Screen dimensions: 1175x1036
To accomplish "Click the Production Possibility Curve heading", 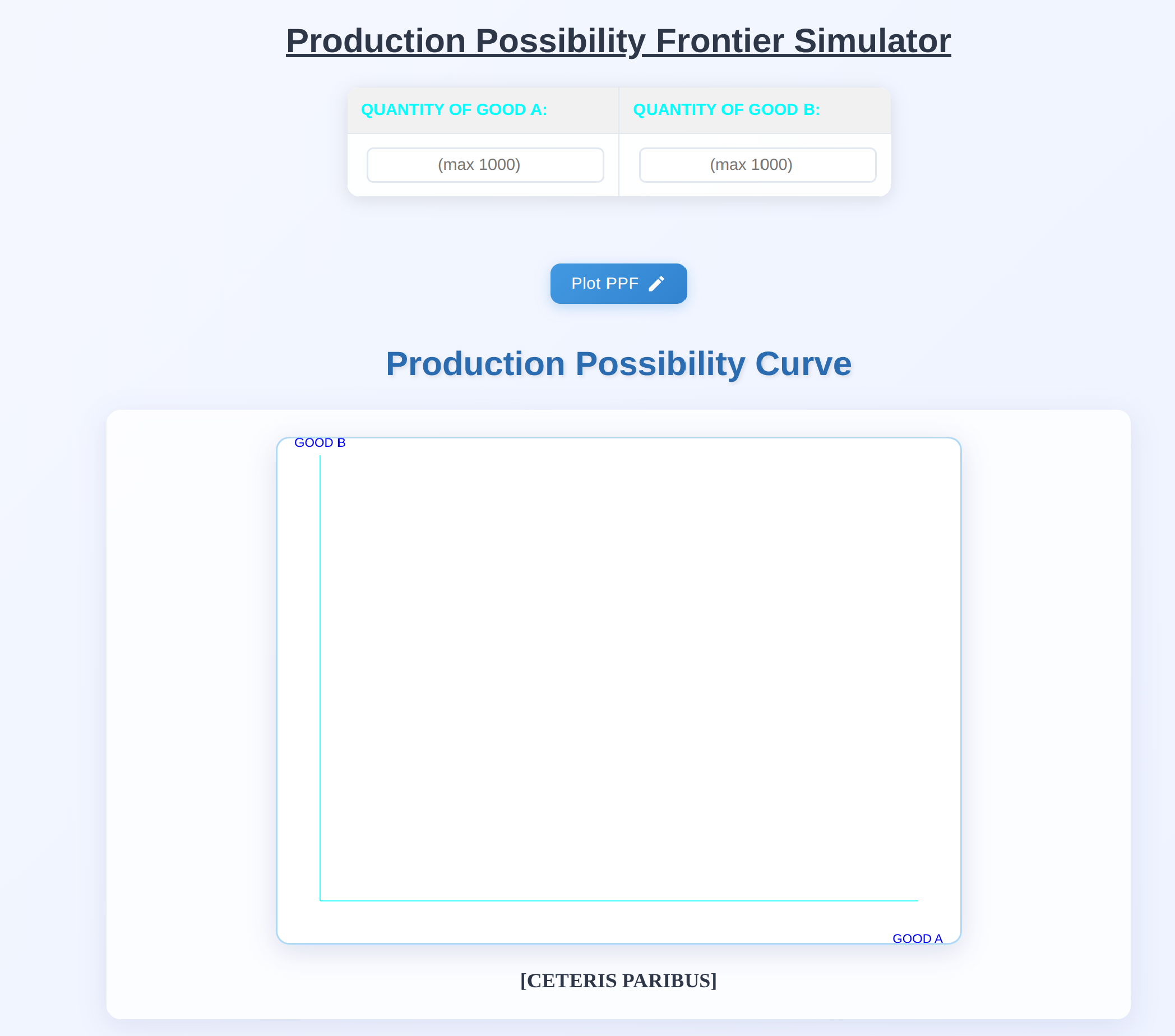I will [x=618, y=364].
